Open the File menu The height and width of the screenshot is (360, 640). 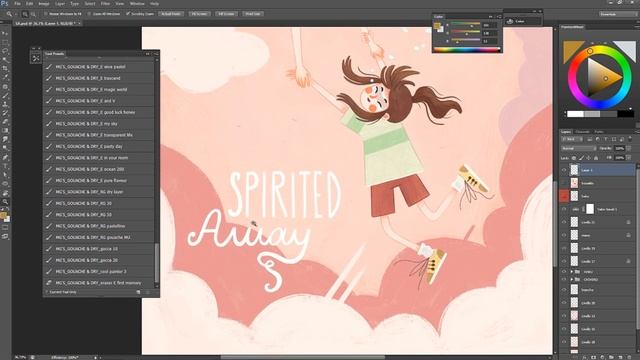(17, 4)
